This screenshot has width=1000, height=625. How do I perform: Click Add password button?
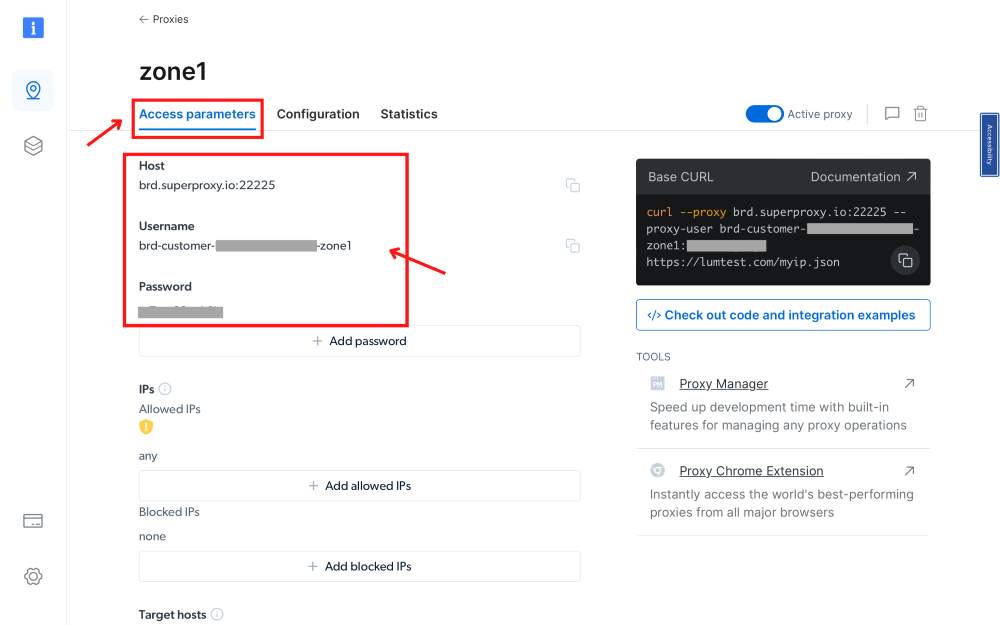click(x=359, y=340)
